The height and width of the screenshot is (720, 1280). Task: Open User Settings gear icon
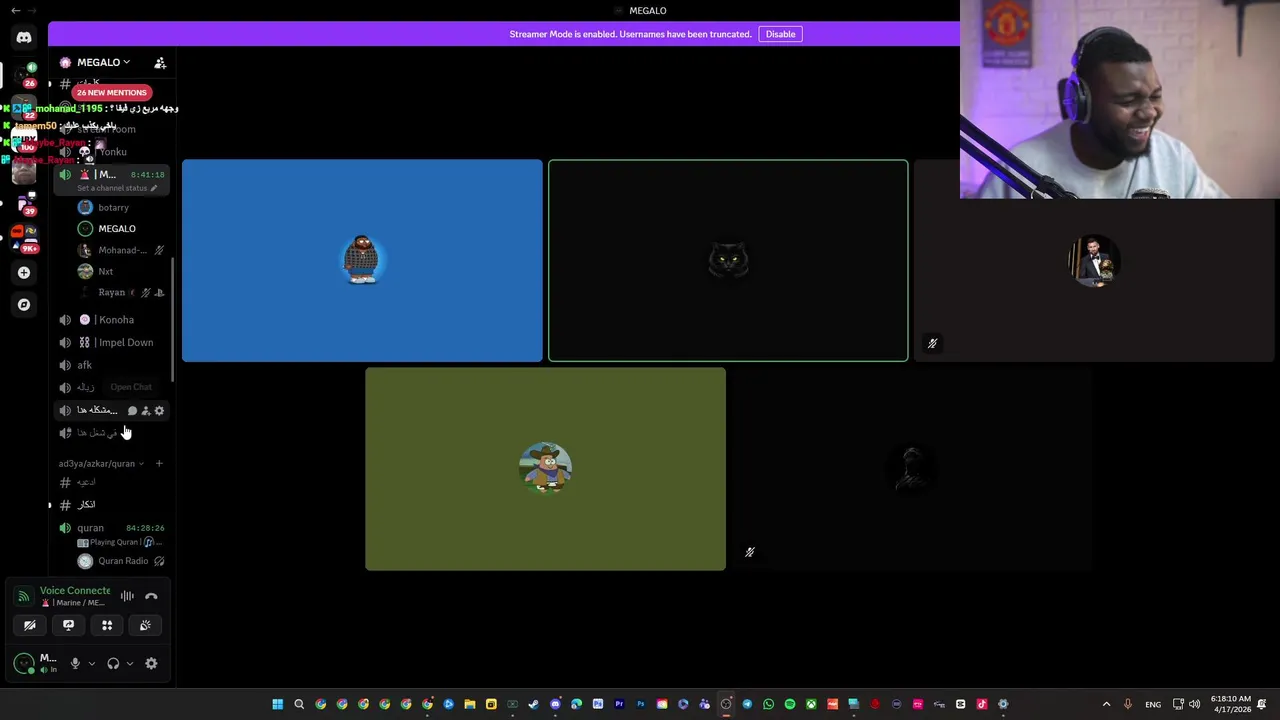[151, 664]
